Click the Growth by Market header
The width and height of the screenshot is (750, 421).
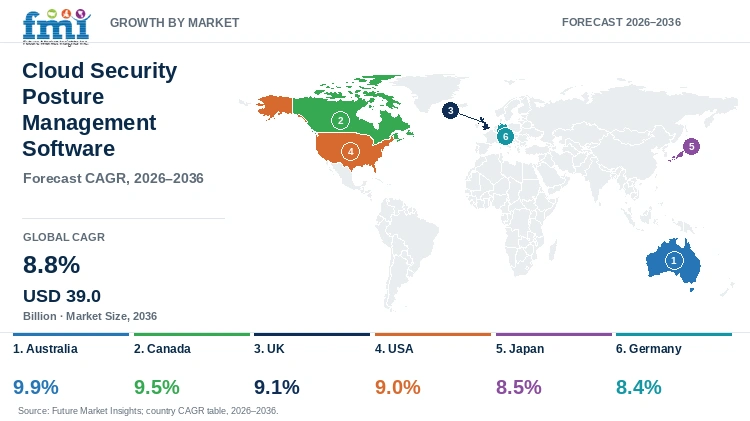point(174,22)
